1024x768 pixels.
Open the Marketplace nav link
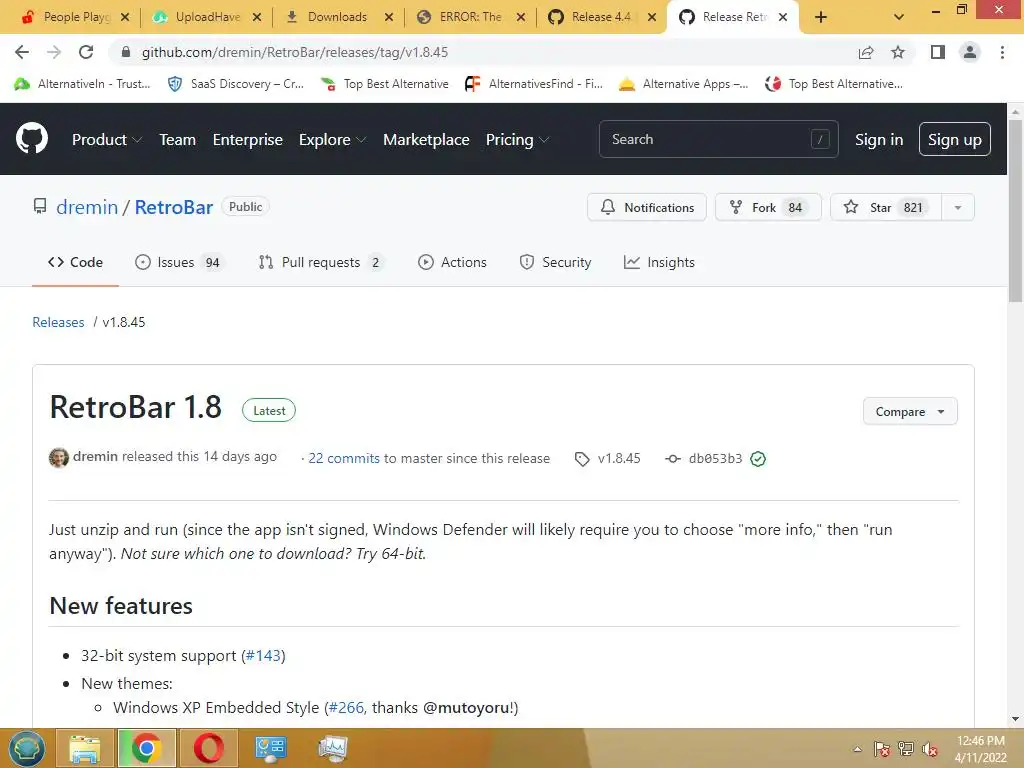click(x=426, y=139)
